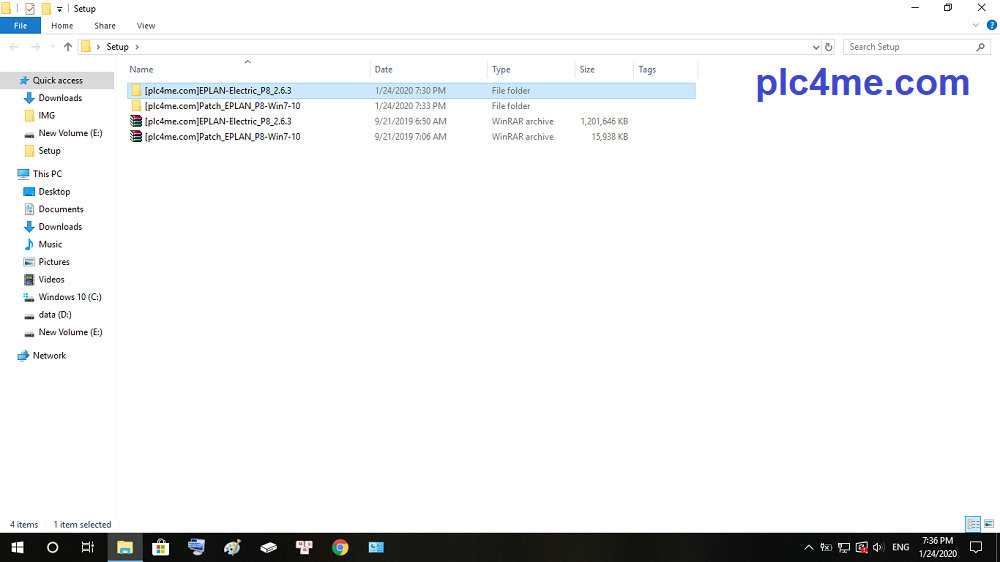This screenshot has height=562, width=1000.
Task: Open the Share ribbon tab
Action: click(x=105, y=26)
